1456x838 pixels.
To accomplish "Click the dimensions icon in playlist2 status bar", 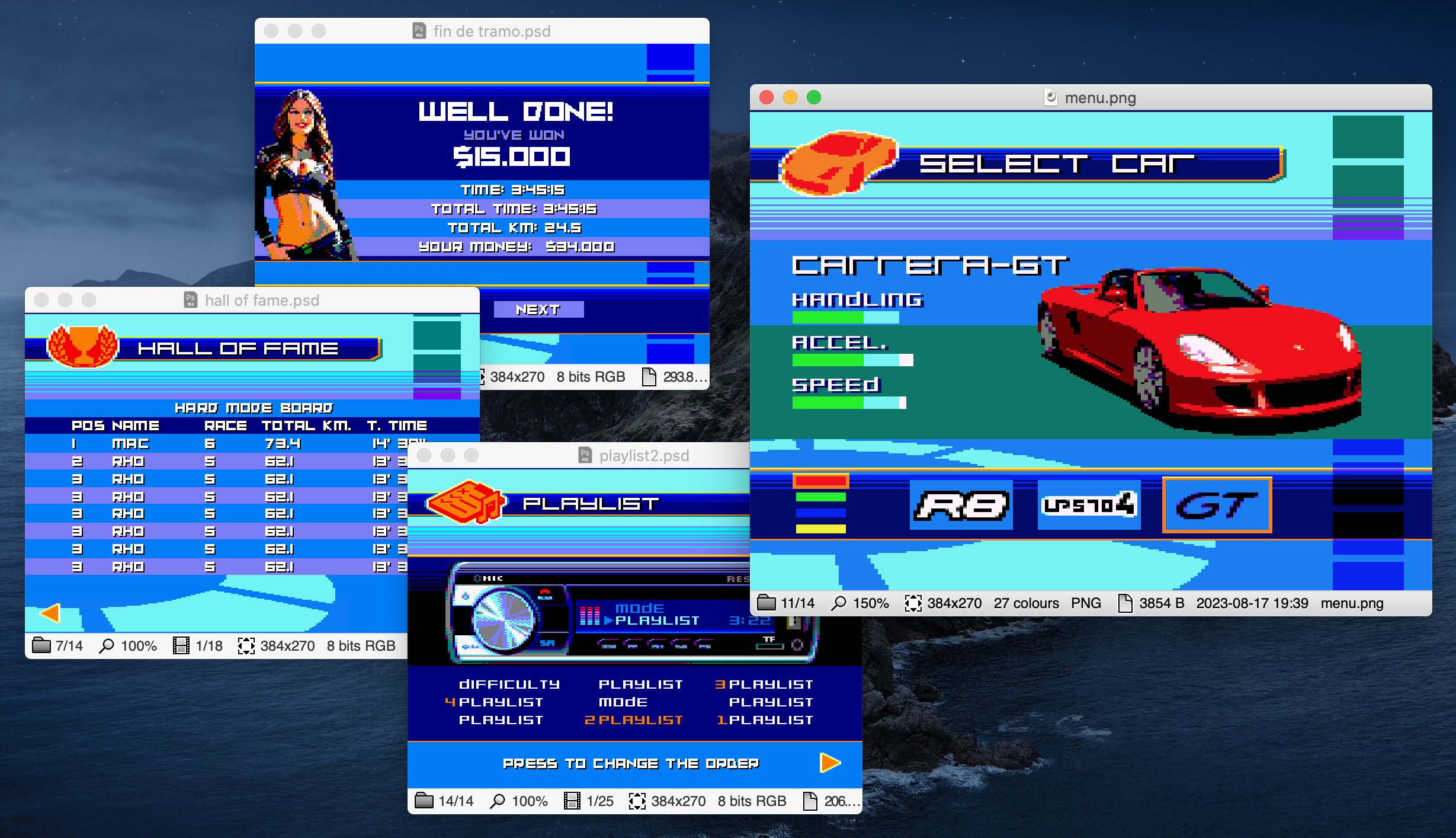I will [637, 801].
